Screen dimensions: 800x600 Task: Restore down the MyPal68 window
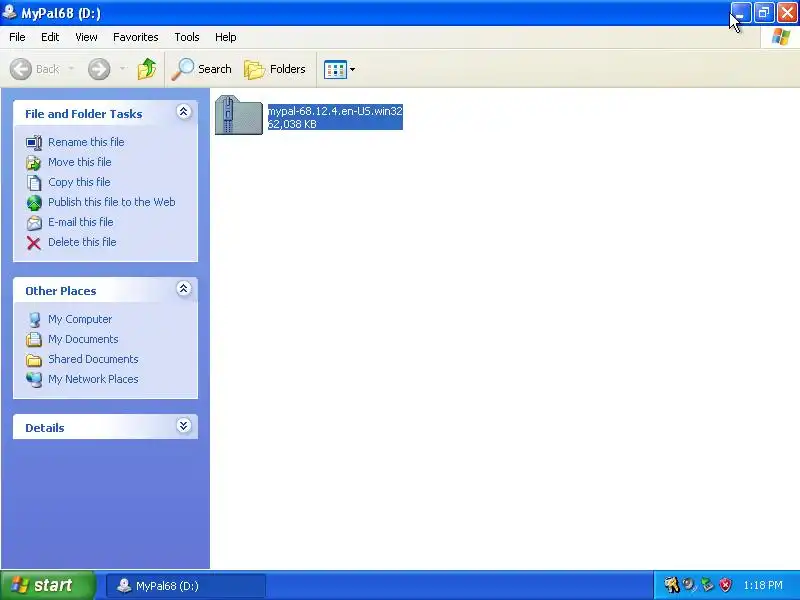(764, 13)
